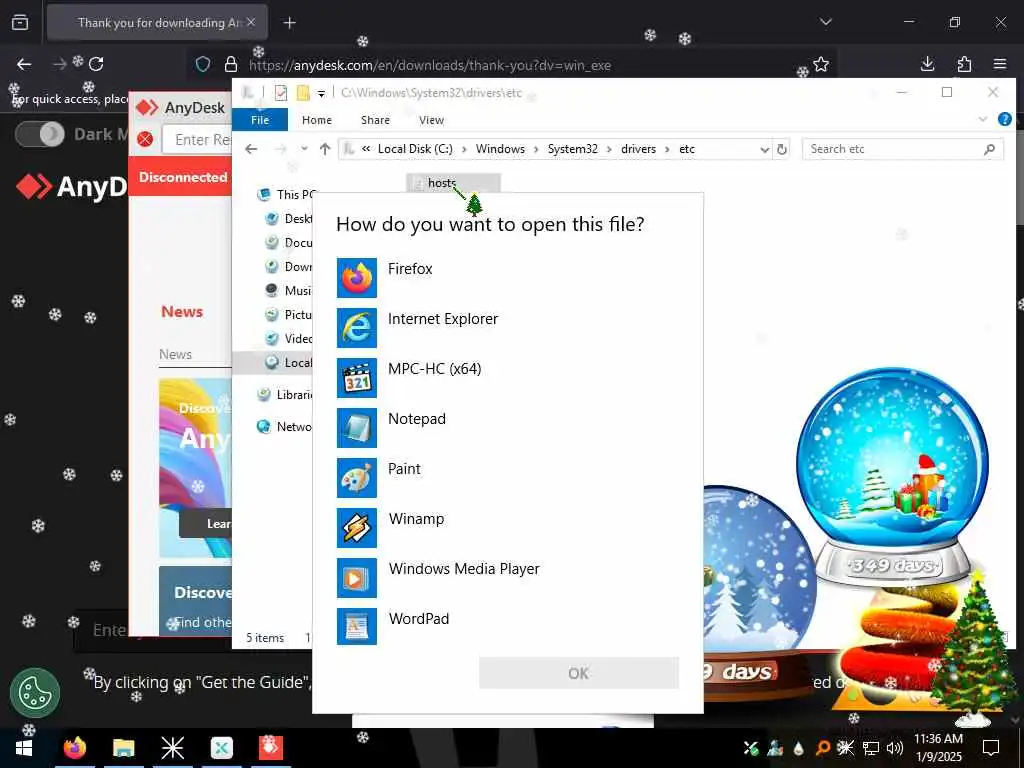Image resolution: width=1024 pixels, height=768 pixels.
Task: Click the File Explorer taskbar icon
Action: [123, 748]
